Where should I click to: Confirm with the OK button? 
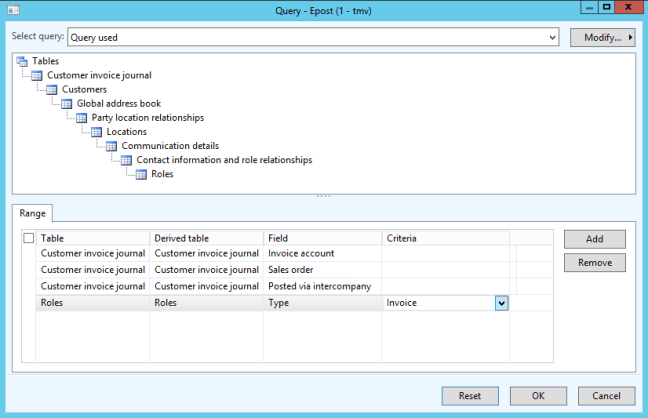[x=538, y=396]
